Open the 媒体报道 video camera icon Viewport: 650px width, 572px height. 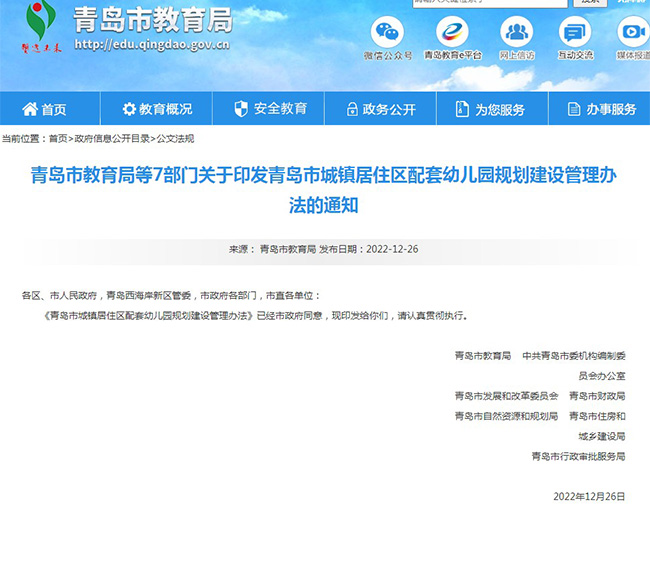tap(634, 32)
